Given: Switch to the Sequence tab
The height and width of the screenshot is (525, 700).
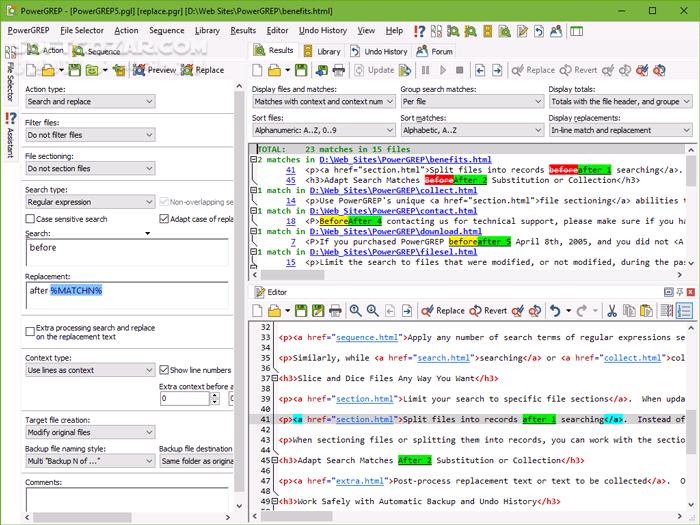Looking at the screenshot, I should coord(96,51).
